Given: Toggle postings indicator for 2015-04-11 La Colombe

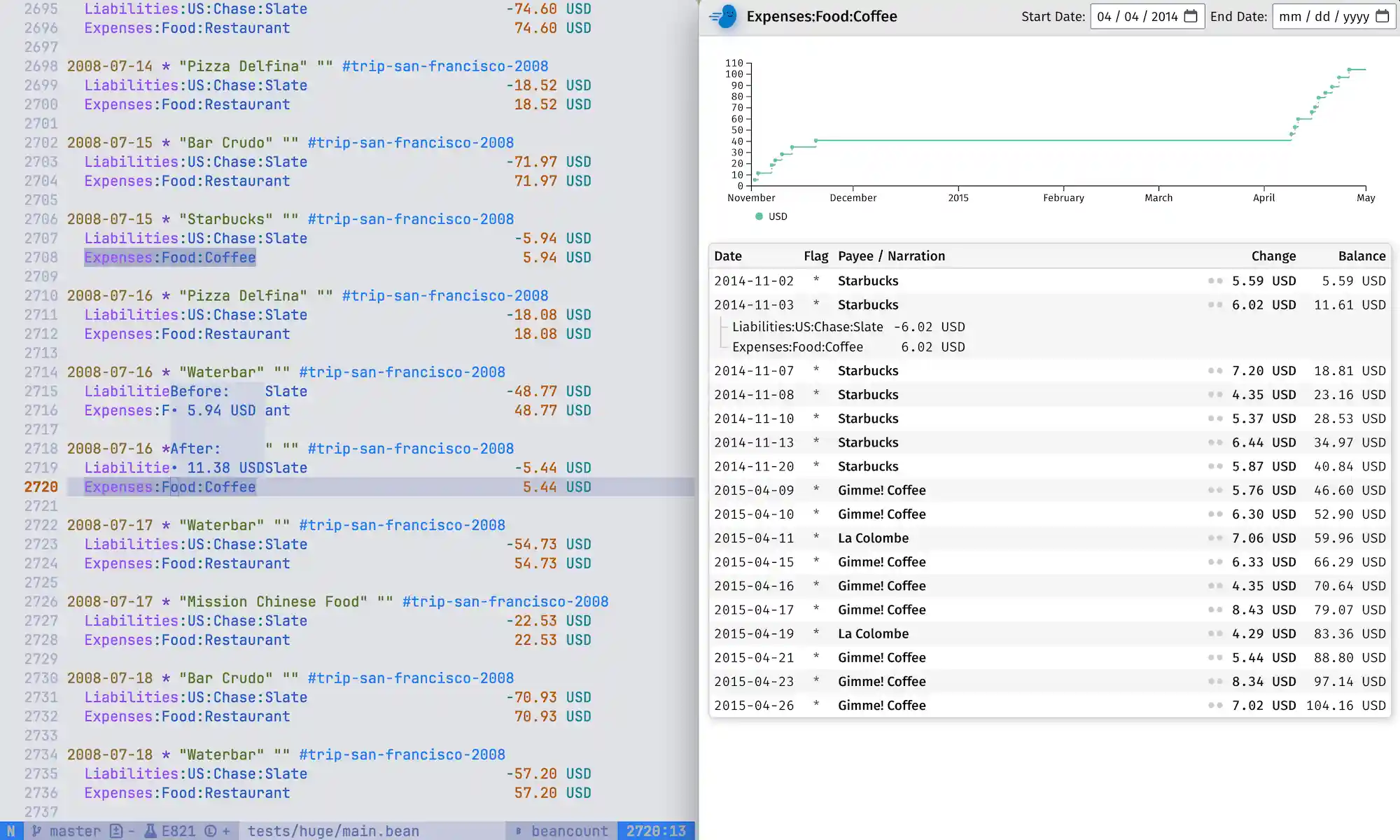Looking at the screenshot, I should tap(1214, 538).
